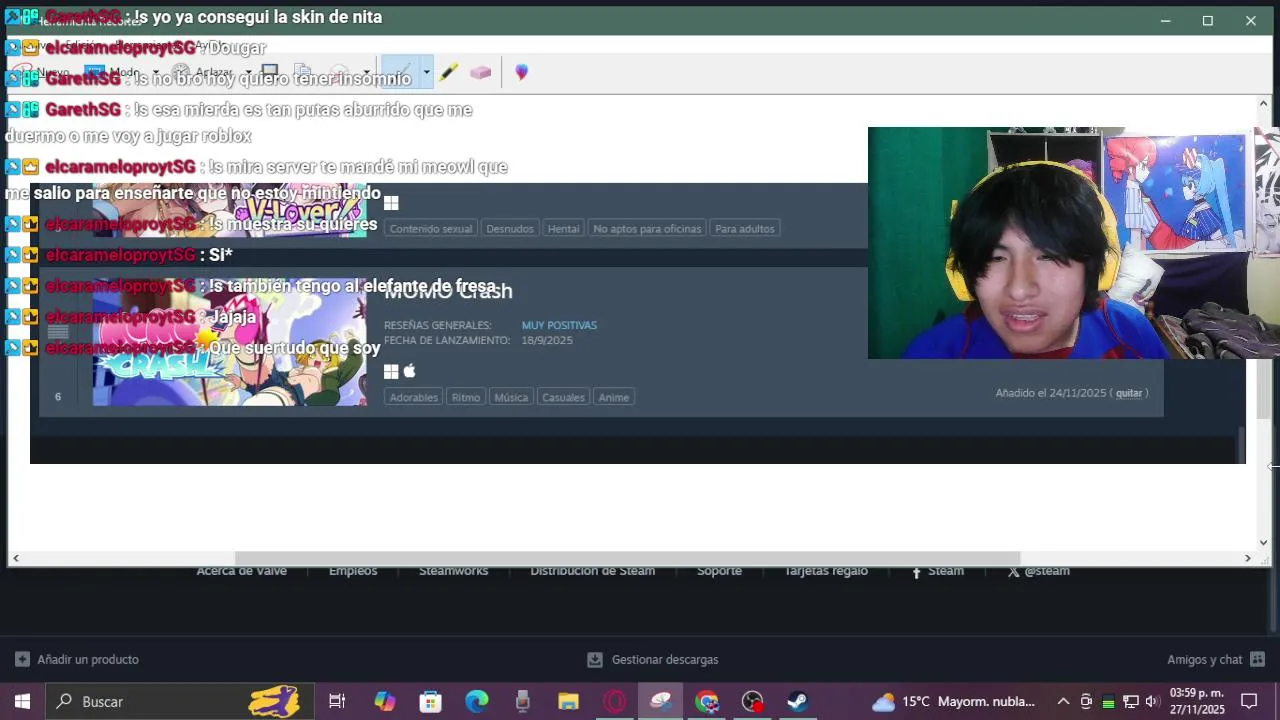Select the pink Eraser tool
1280x720 pixels.
point(481,72)
